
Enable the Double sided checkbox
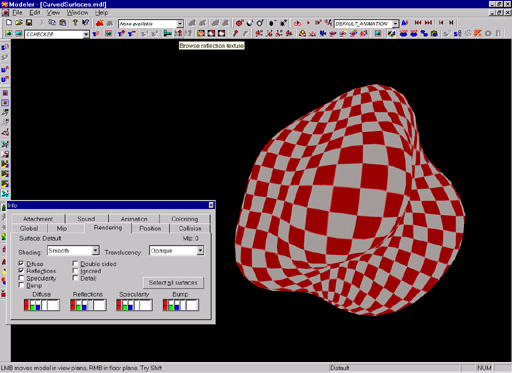[x=75, y=263]
